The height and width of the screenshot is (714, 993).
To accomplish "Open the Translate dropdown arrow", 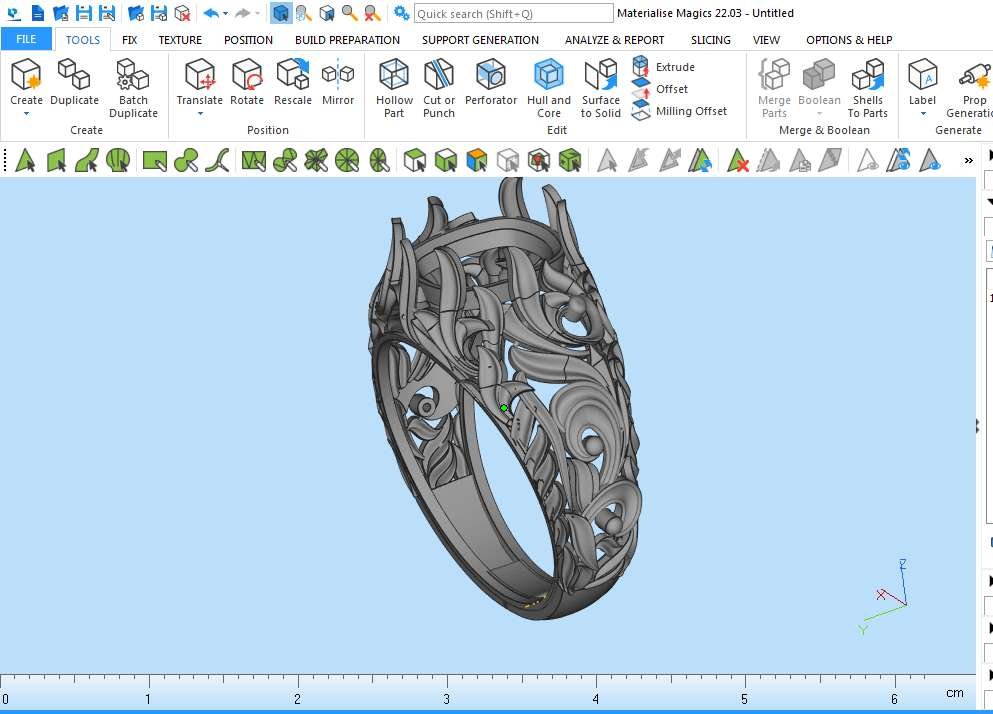I will pos(199,114).
